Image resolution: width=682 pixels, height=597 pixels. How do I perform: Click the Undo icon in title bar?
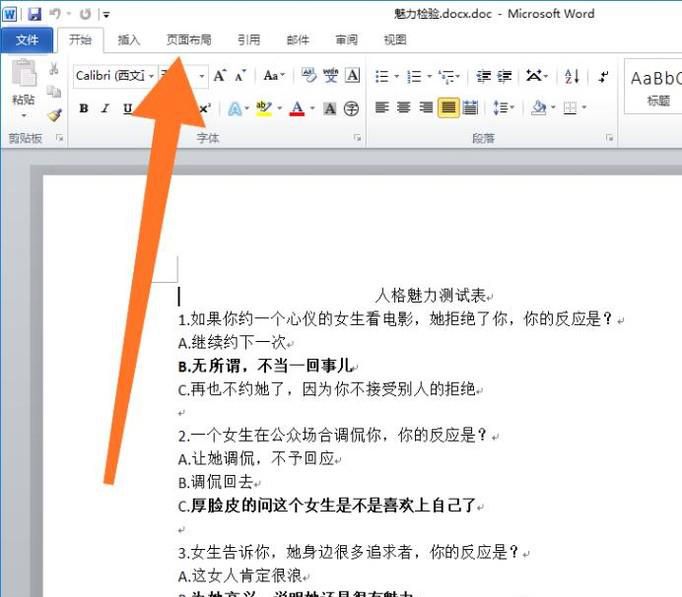click(x=55, y=14)
